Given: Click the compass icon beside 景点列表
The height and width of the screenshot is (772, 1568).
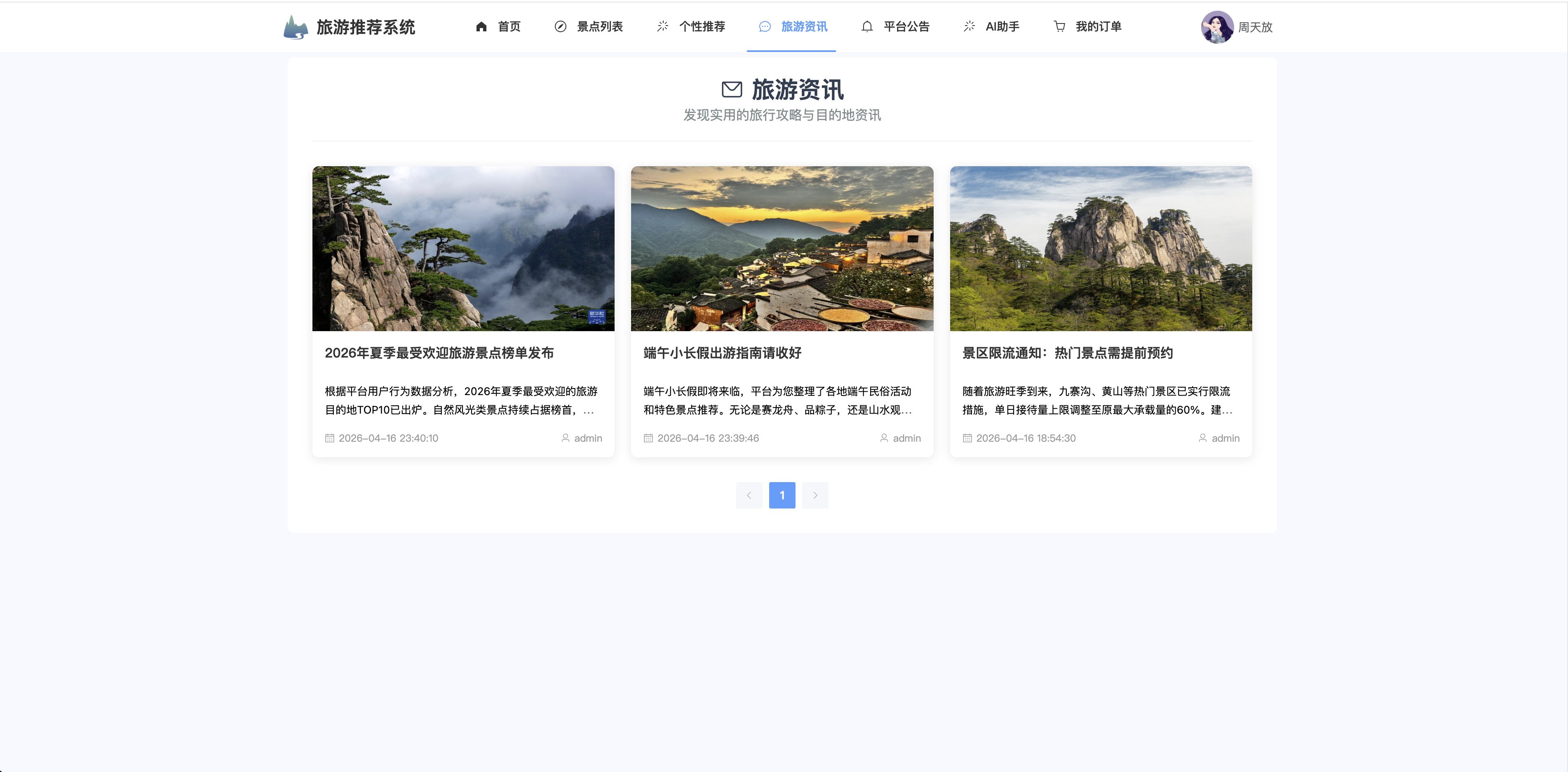Looking at the screenshot, I should [x=561, y=26].
